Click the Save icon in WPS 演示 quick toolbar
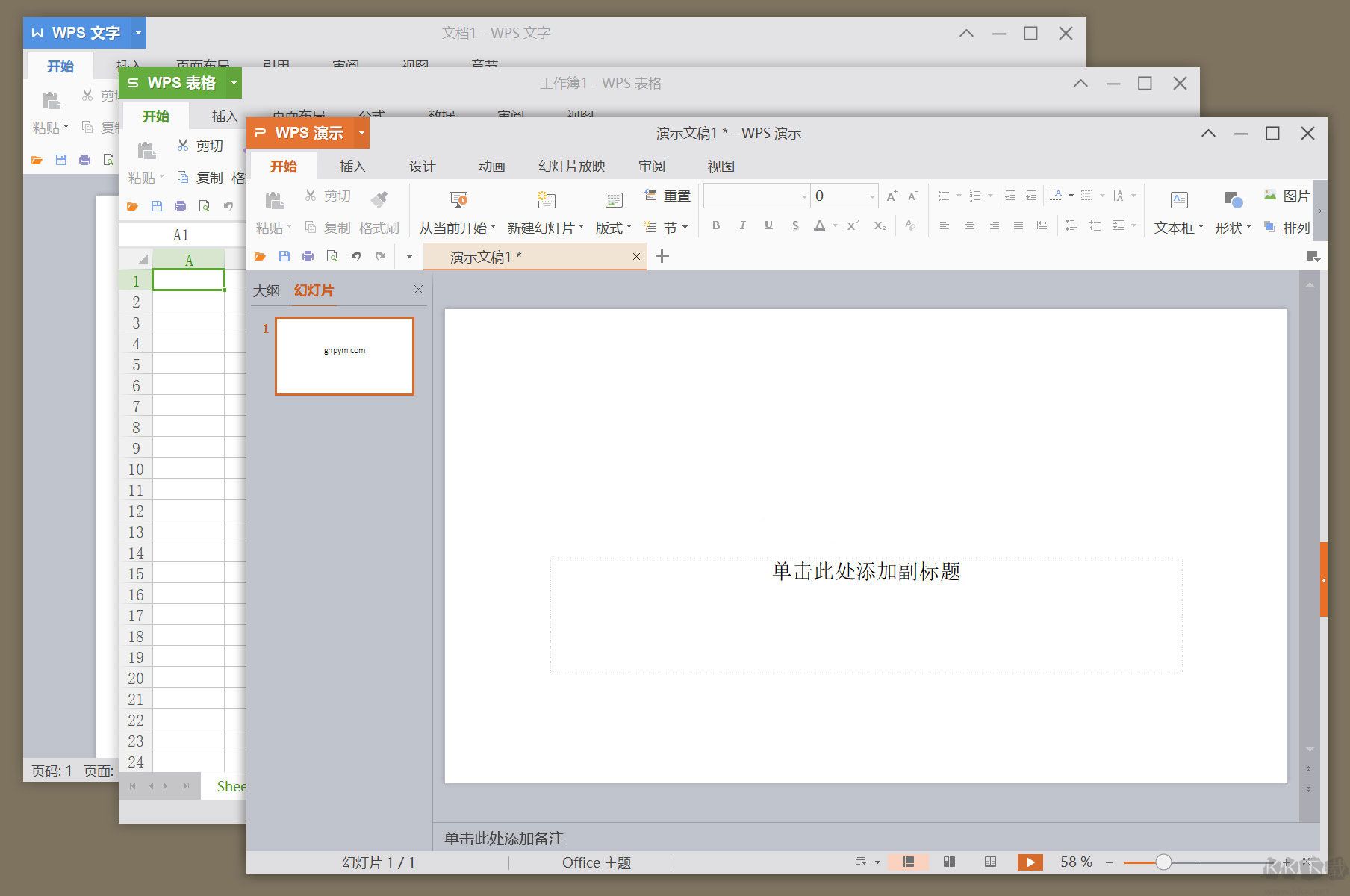The height and width of the screenshot is (896, 1350). tap(283, 255)
